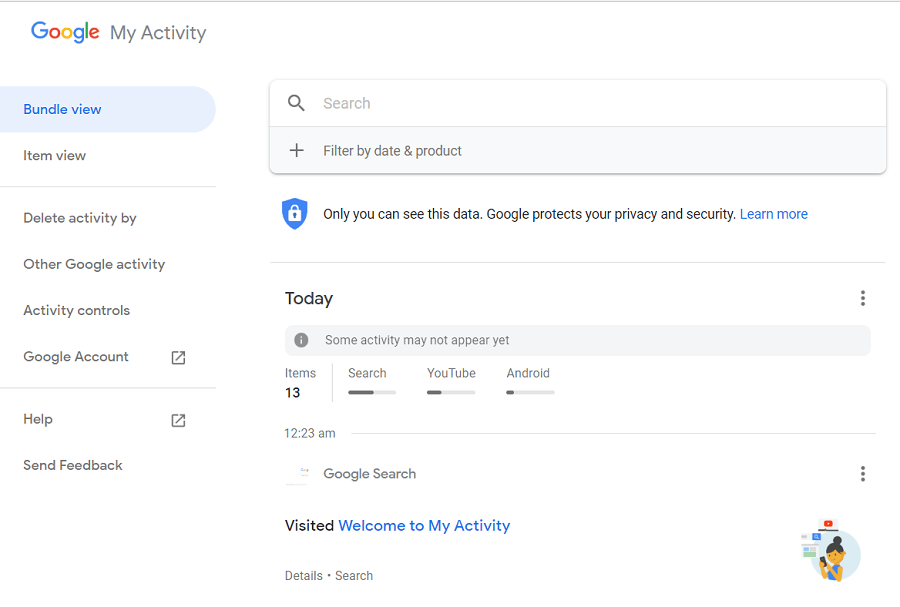The image size is (900, 607).
Task: Click the Search activity progress bar
Action: coord(372,392)
